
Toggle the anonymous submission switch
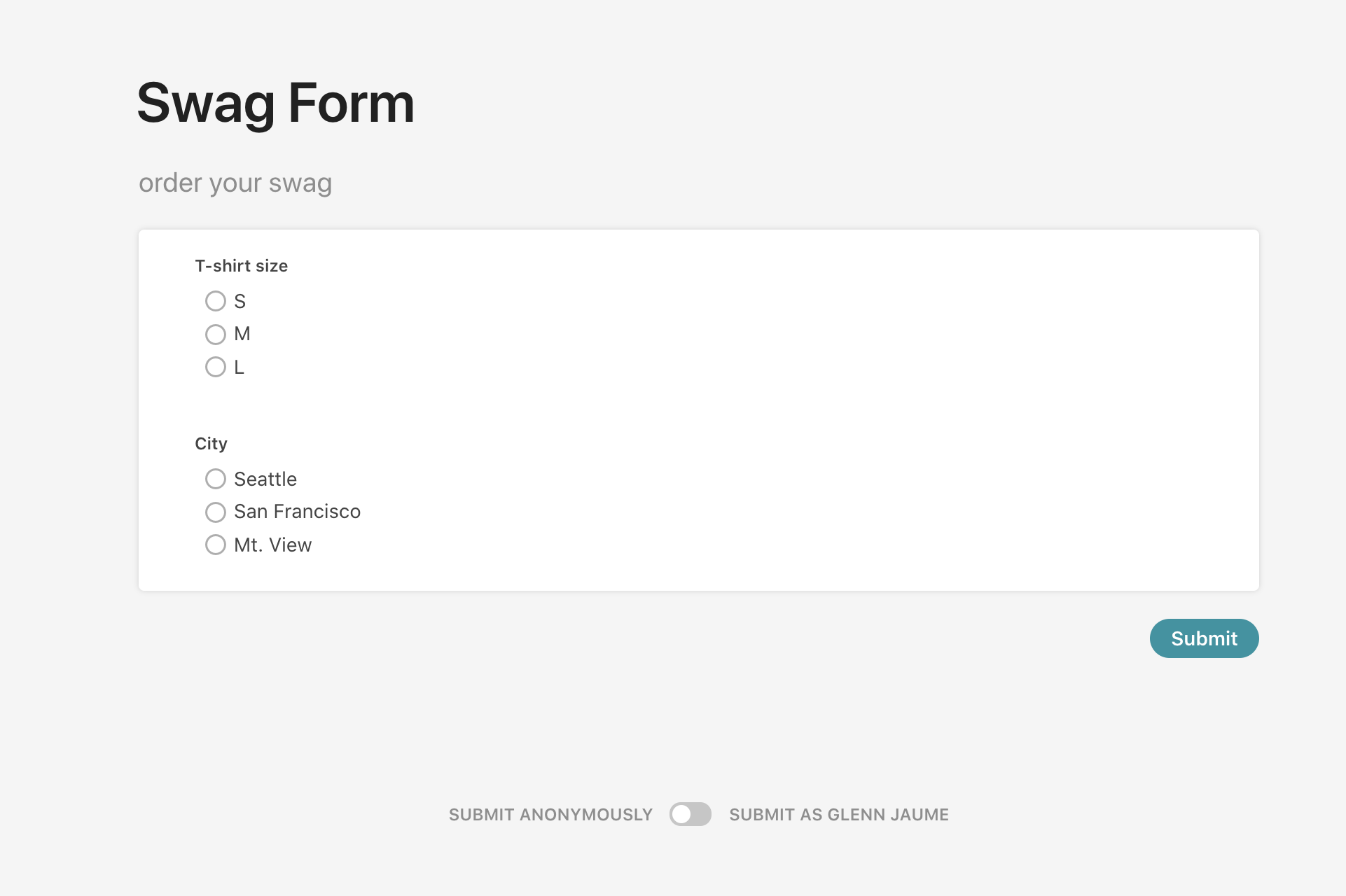pos(690,814)
